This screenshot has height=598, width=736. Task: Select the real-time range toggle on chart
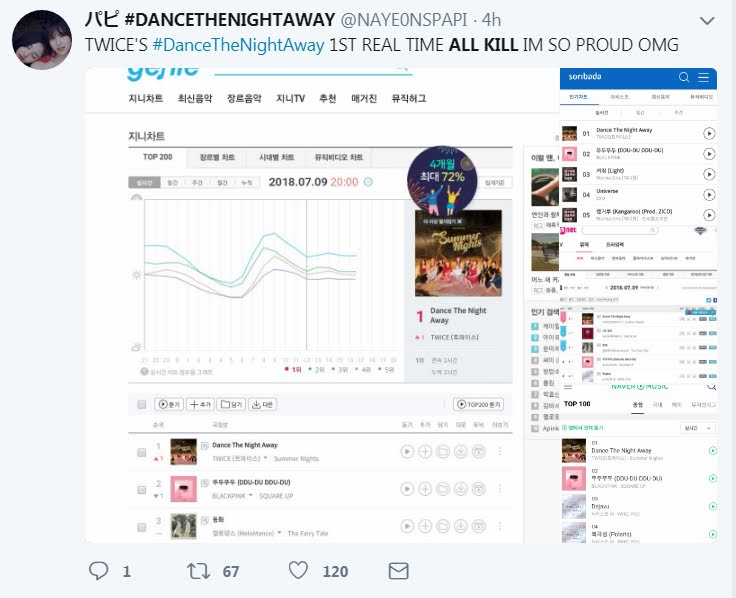[x=145, y=183]
